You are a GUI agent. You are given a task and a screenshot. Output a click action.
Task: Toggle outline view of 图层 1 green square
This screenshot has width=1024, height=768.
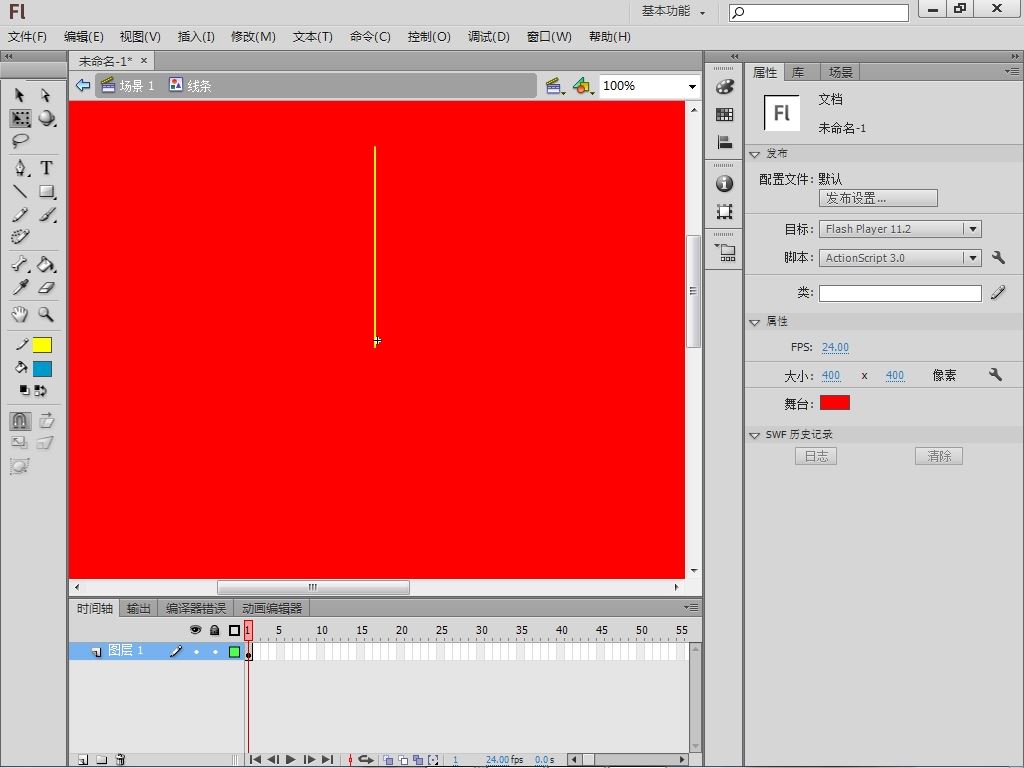(x=234, y=652)
